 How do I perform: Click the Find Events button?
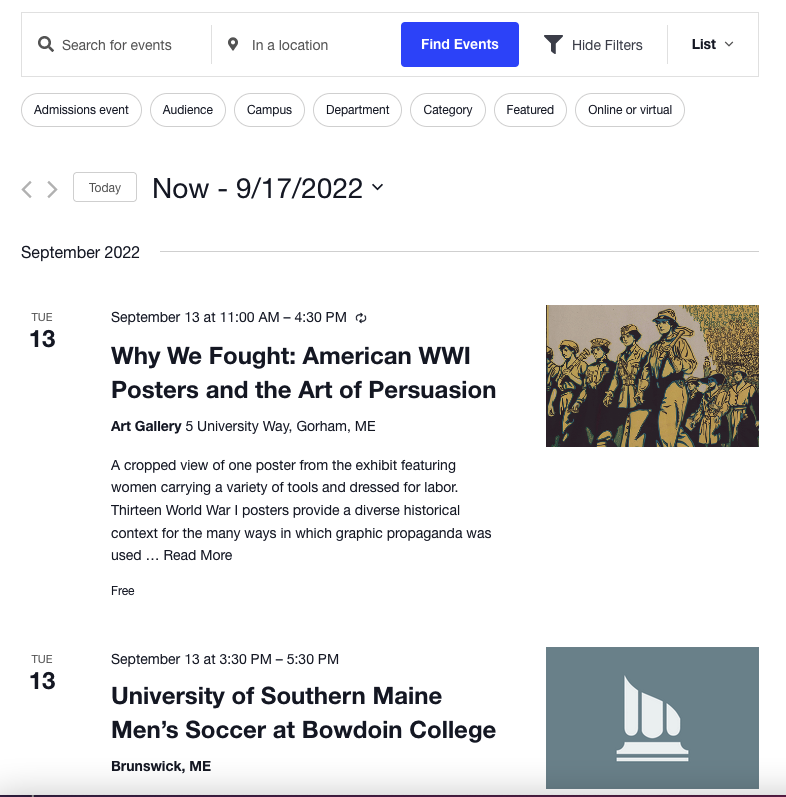click(460, 44)
